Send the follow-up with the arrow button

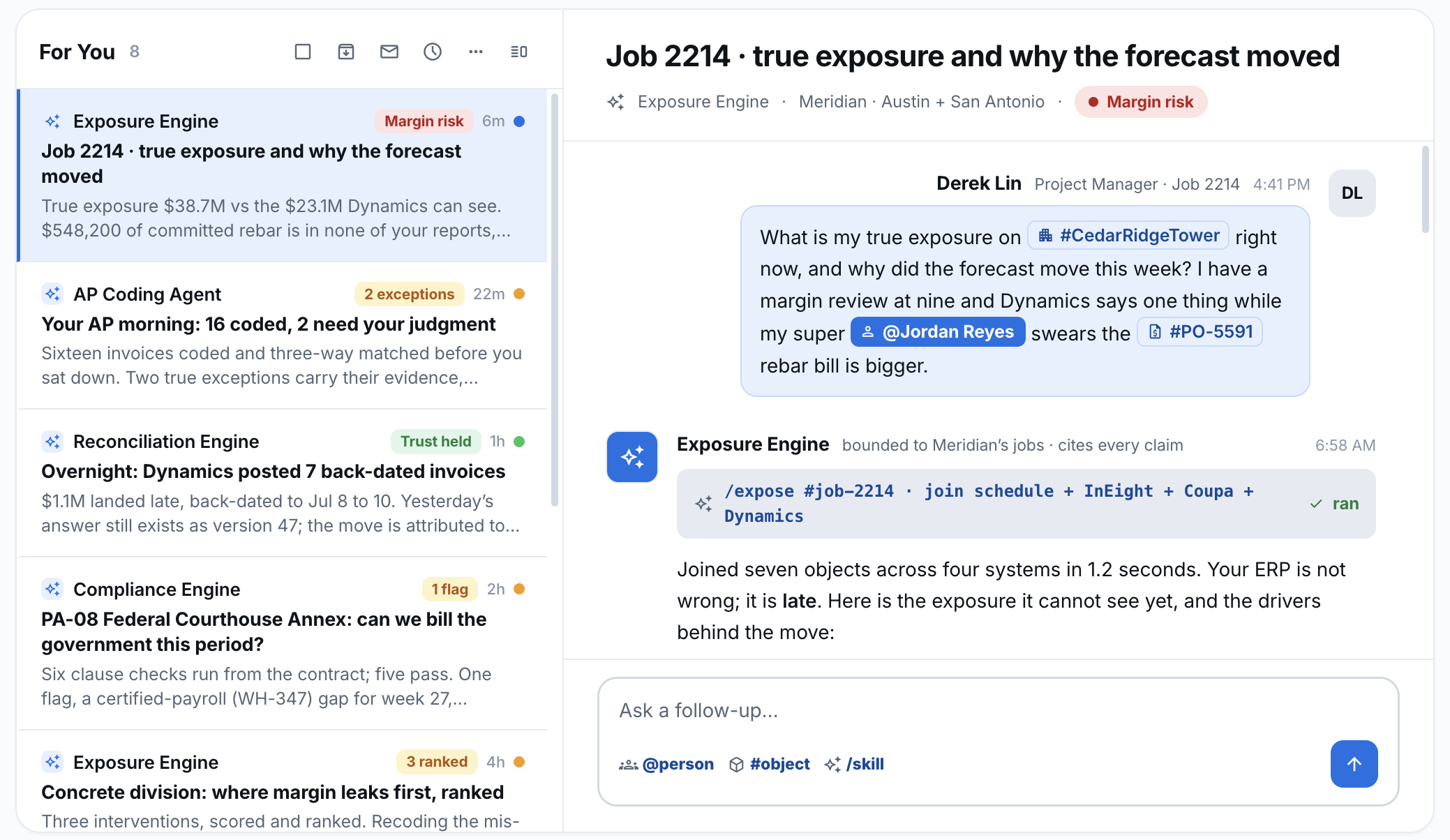1354,764
